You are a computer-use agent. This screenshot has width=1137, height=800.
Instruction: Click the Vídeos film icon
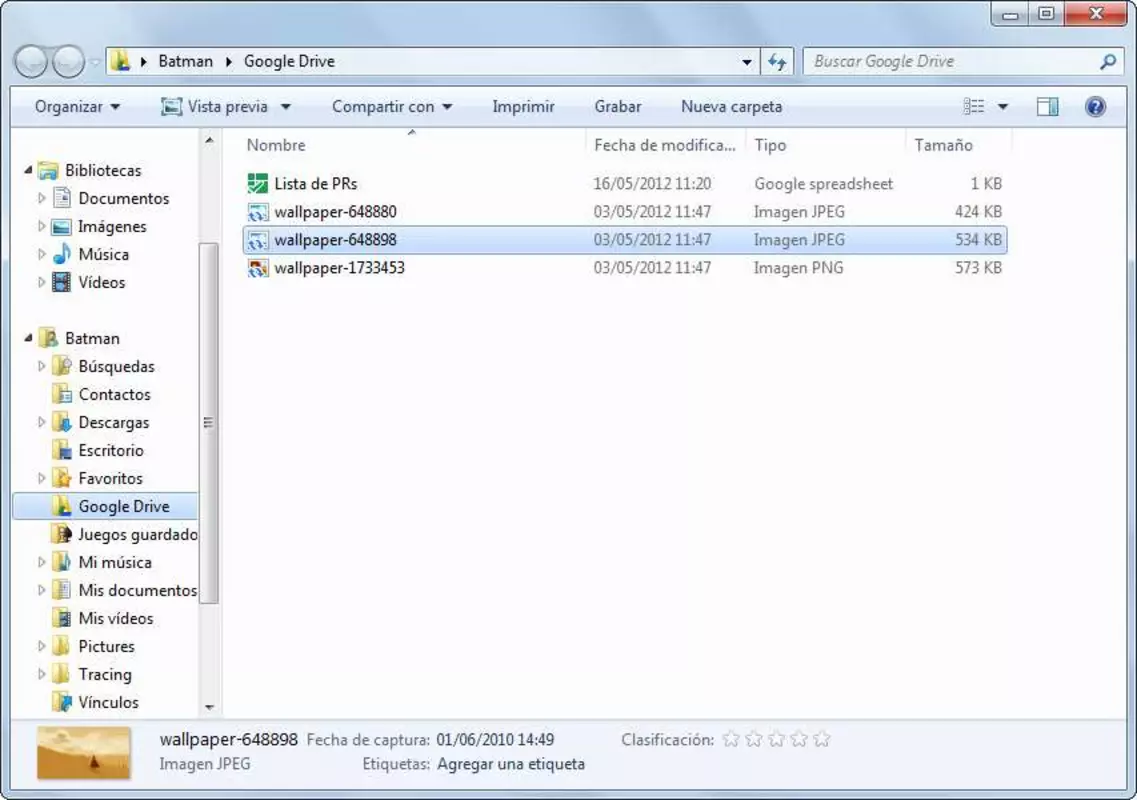point(62,282)
